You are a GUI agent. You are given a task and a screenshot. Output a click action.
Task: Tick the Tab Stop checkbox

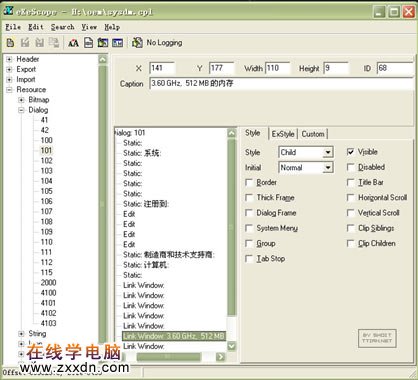(x=249, y=259)
